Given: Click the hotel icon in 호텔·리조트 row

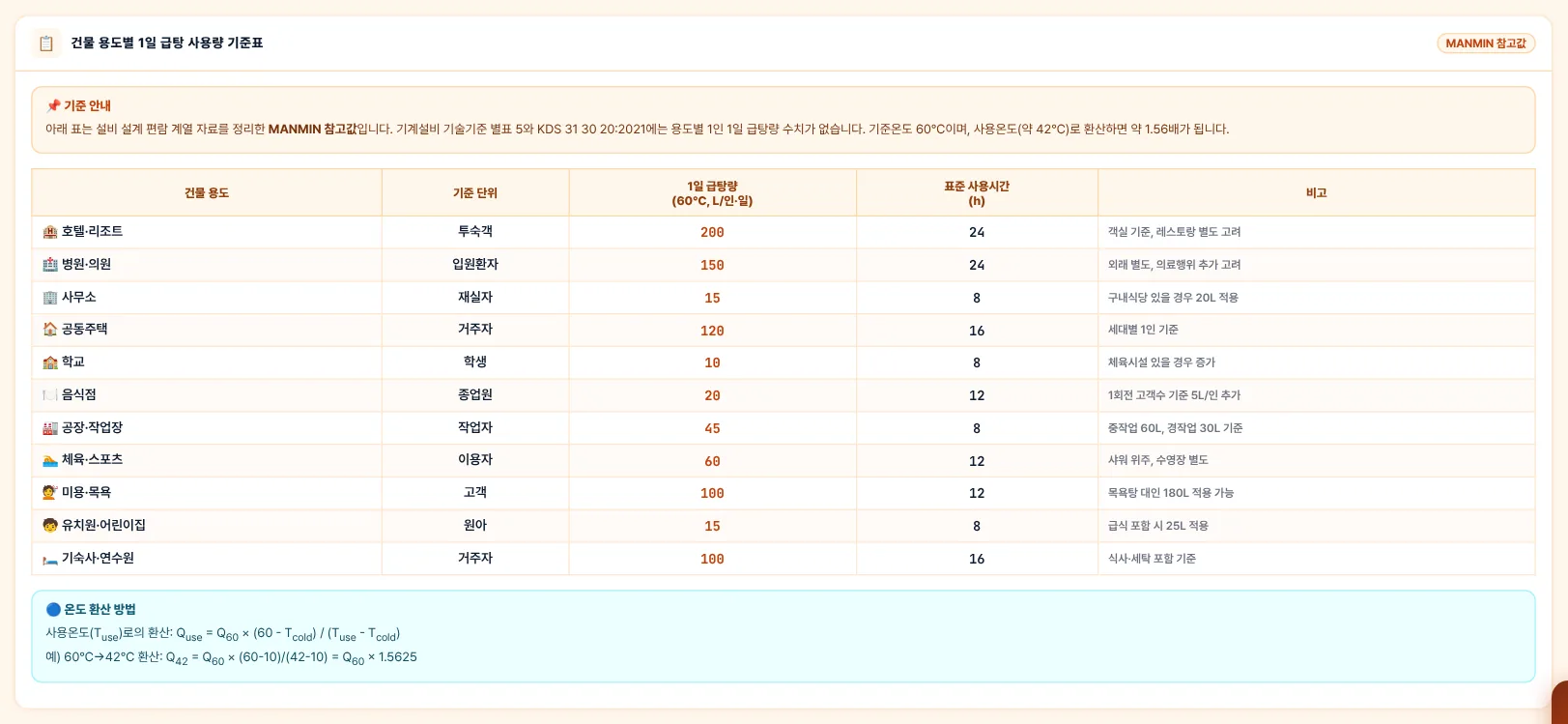Looking at the screenshot, I should [50, 232].
